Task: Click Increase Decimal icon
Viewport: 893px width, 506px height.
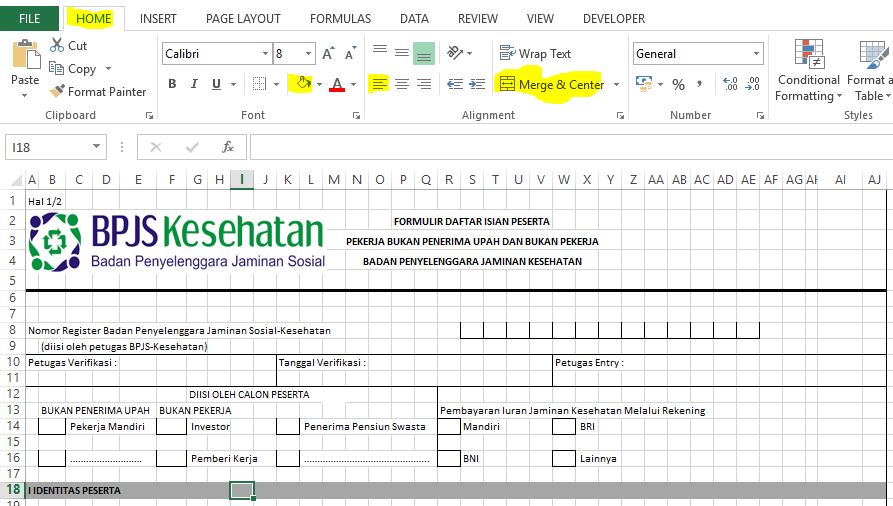Action: coord(731,84)
